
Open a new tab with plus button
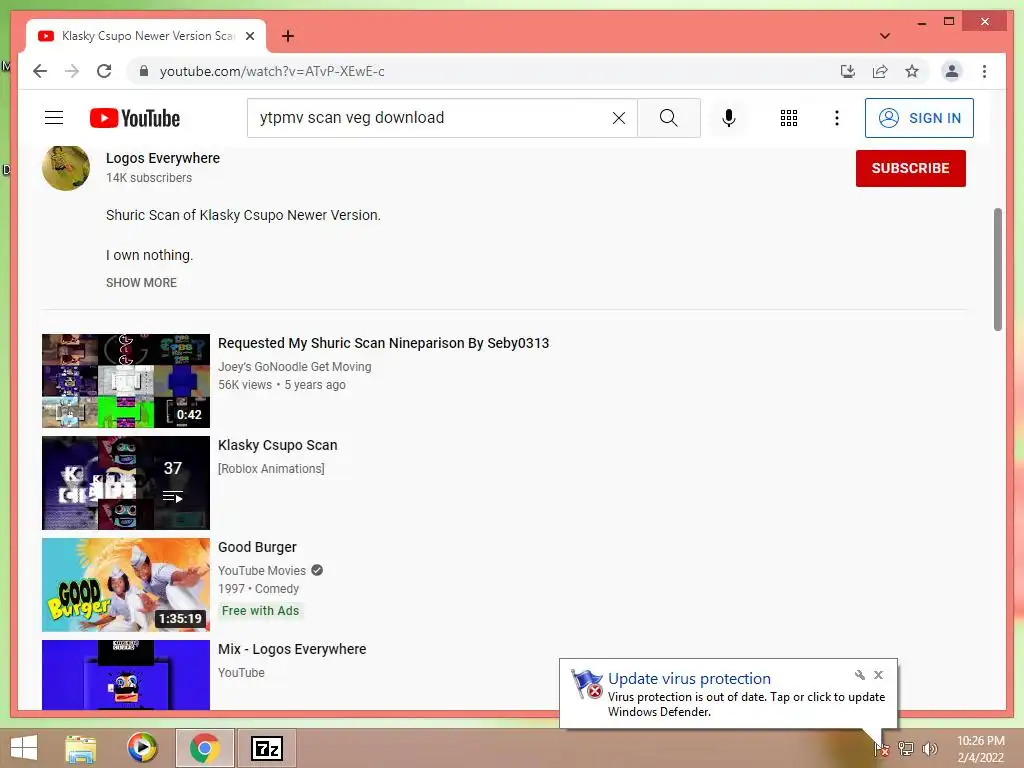288,36
